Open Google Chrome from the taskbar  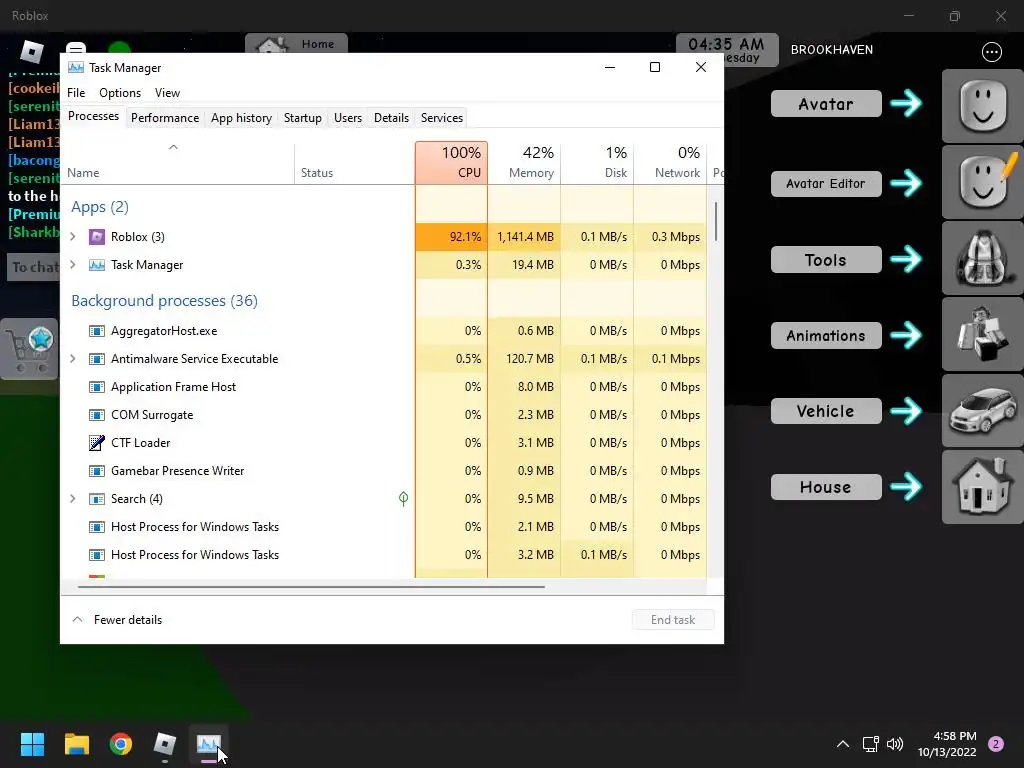coord(121,744)
